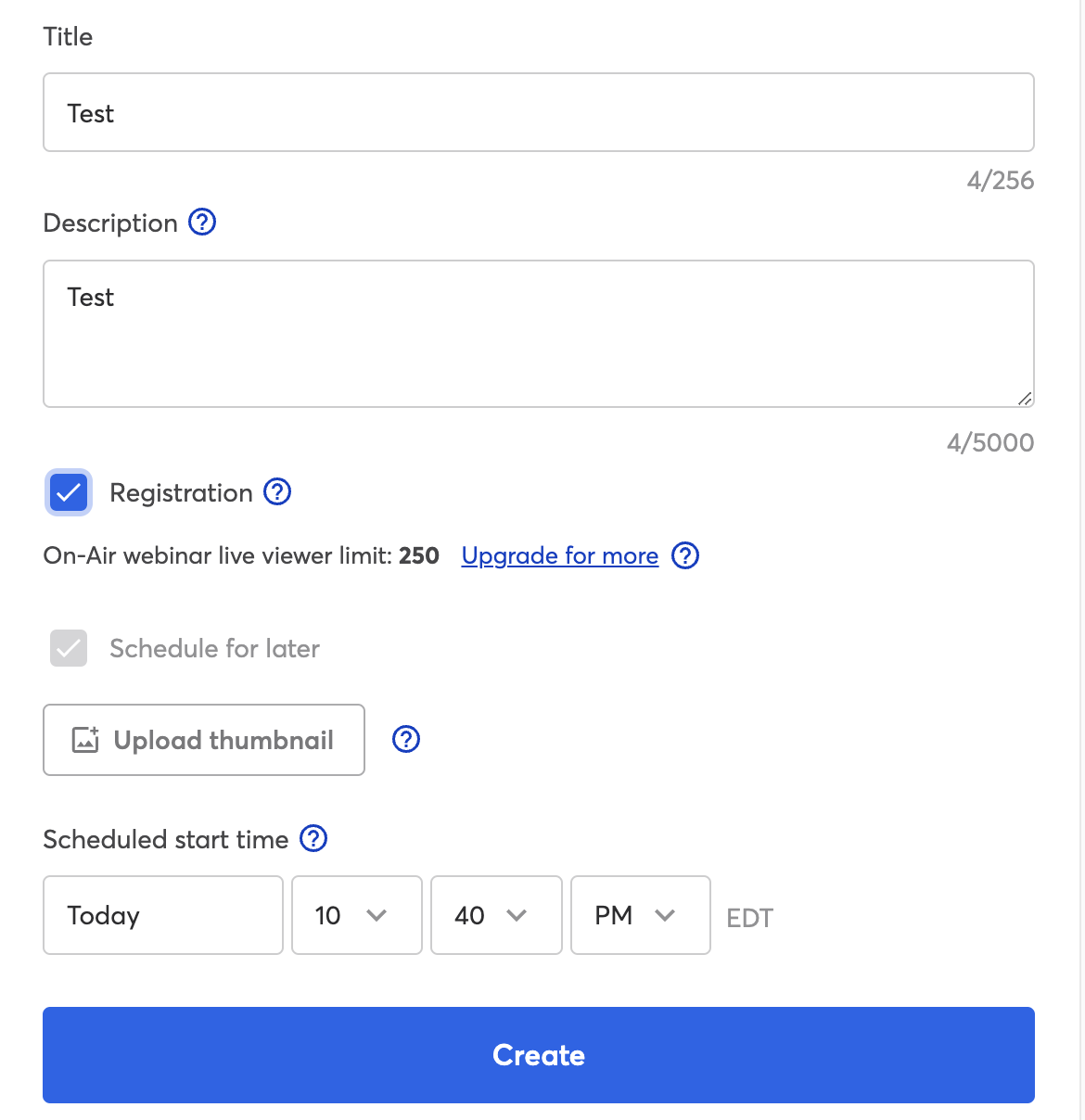Click inside the Description text area
This screenshot has height=1120, width=1085.
(x=538, y=334)
